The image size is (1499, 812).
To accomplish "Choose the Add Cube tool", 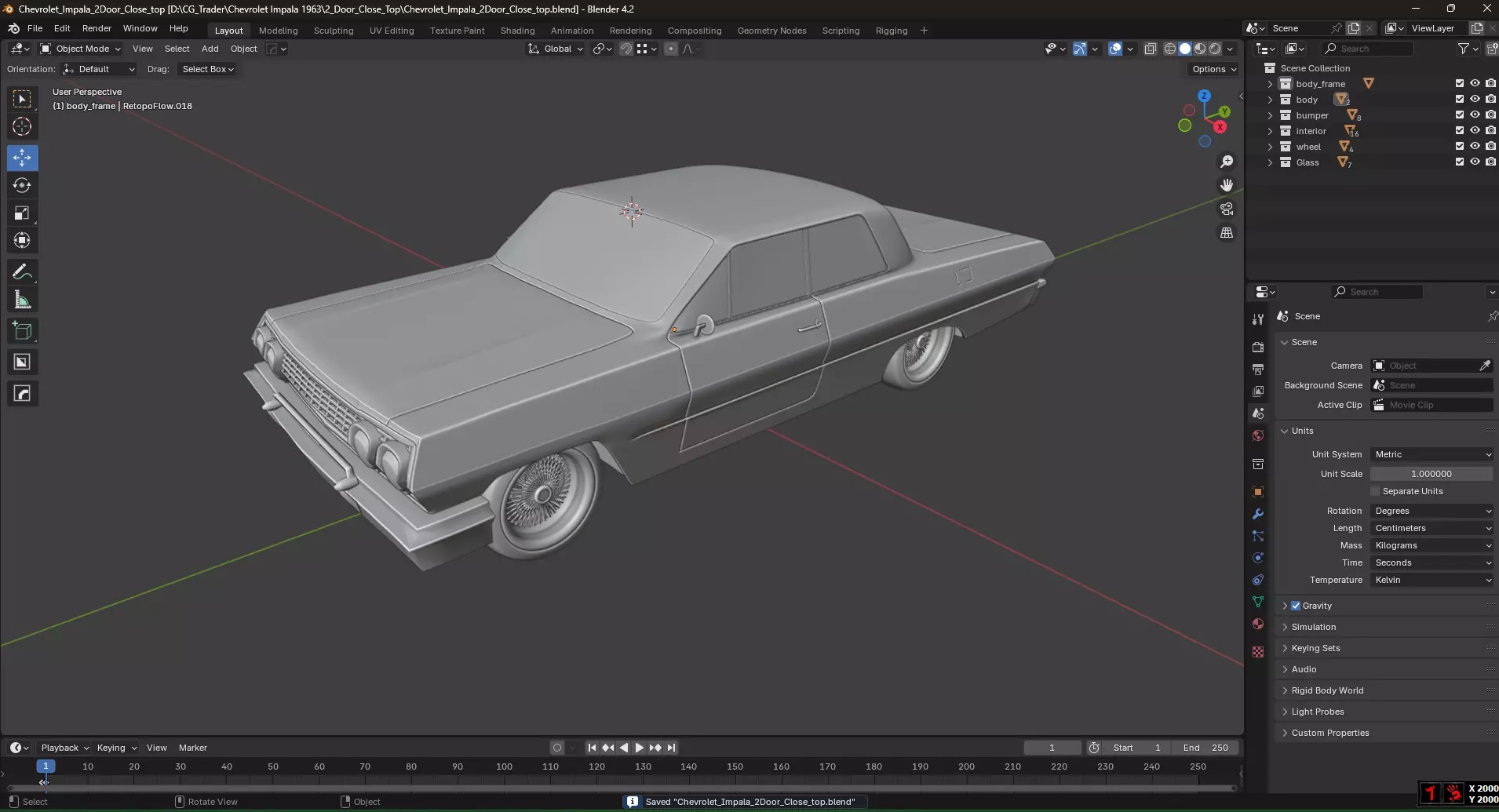I will (x=22, y=331).
